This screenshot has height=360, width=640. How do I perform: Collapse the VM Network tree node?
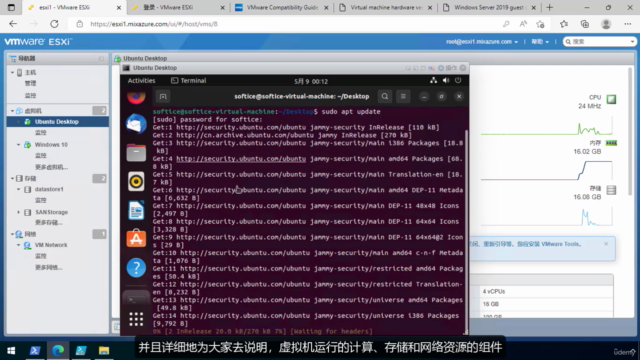tap(19, 245)
